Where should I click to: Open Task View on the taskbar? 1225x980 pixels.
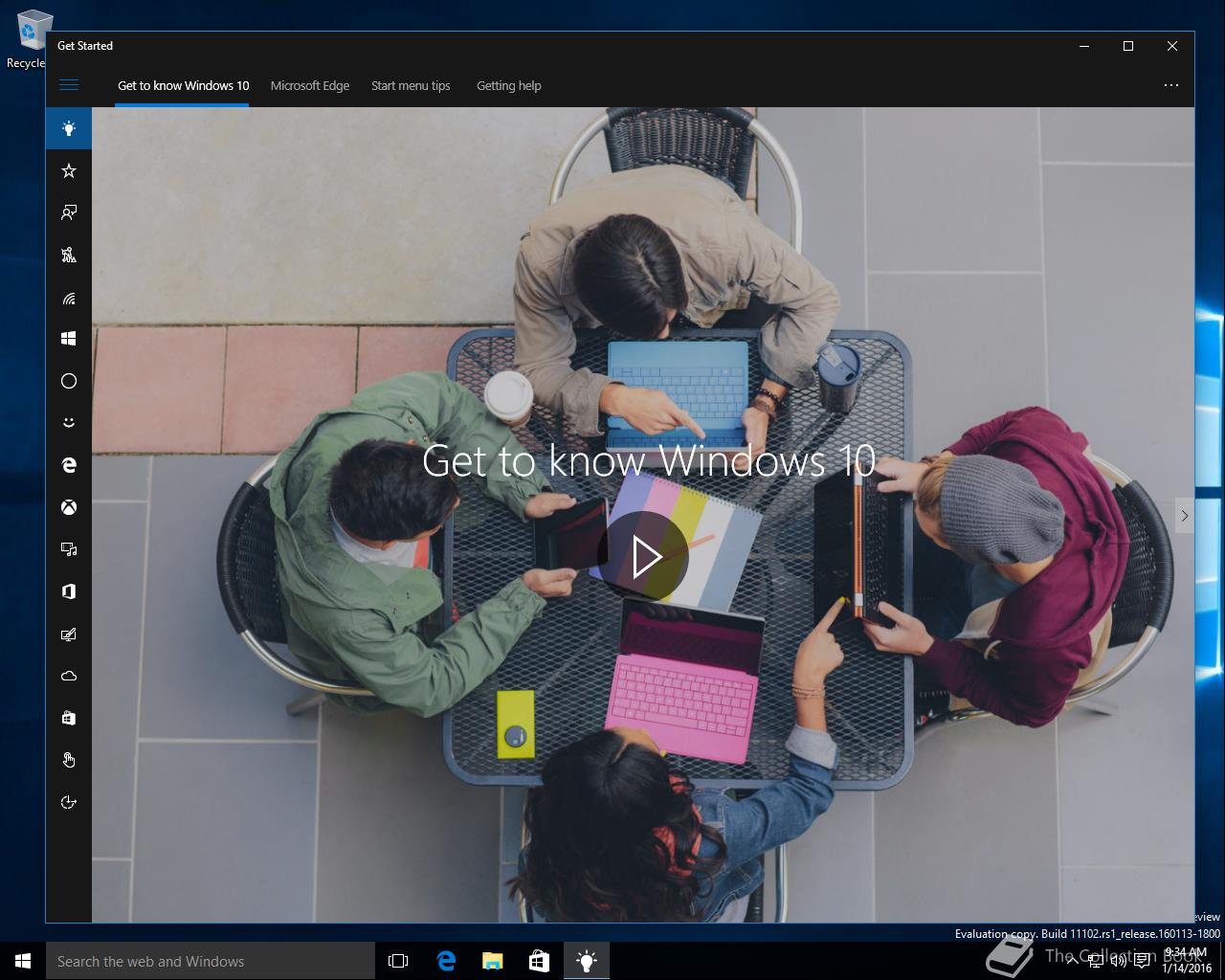tap(398, 961)
